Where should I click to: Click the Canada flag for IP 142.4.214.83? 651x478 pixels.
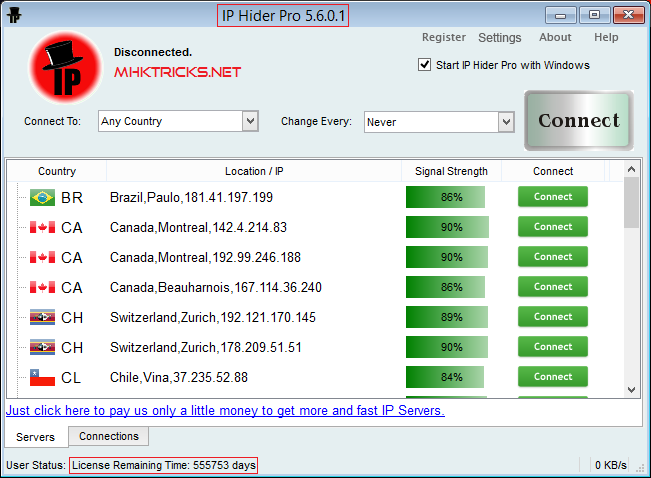(x=42, y=227)
